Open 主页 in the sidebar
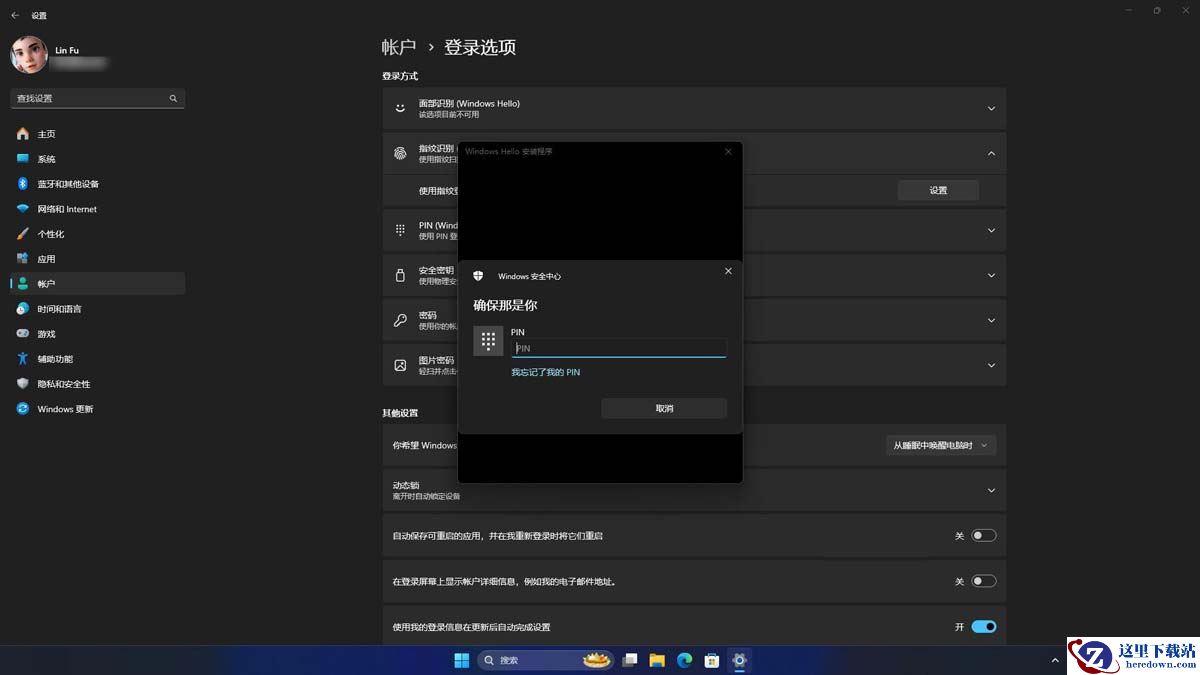The image size is (1200, 675). [x=97, y=134]
